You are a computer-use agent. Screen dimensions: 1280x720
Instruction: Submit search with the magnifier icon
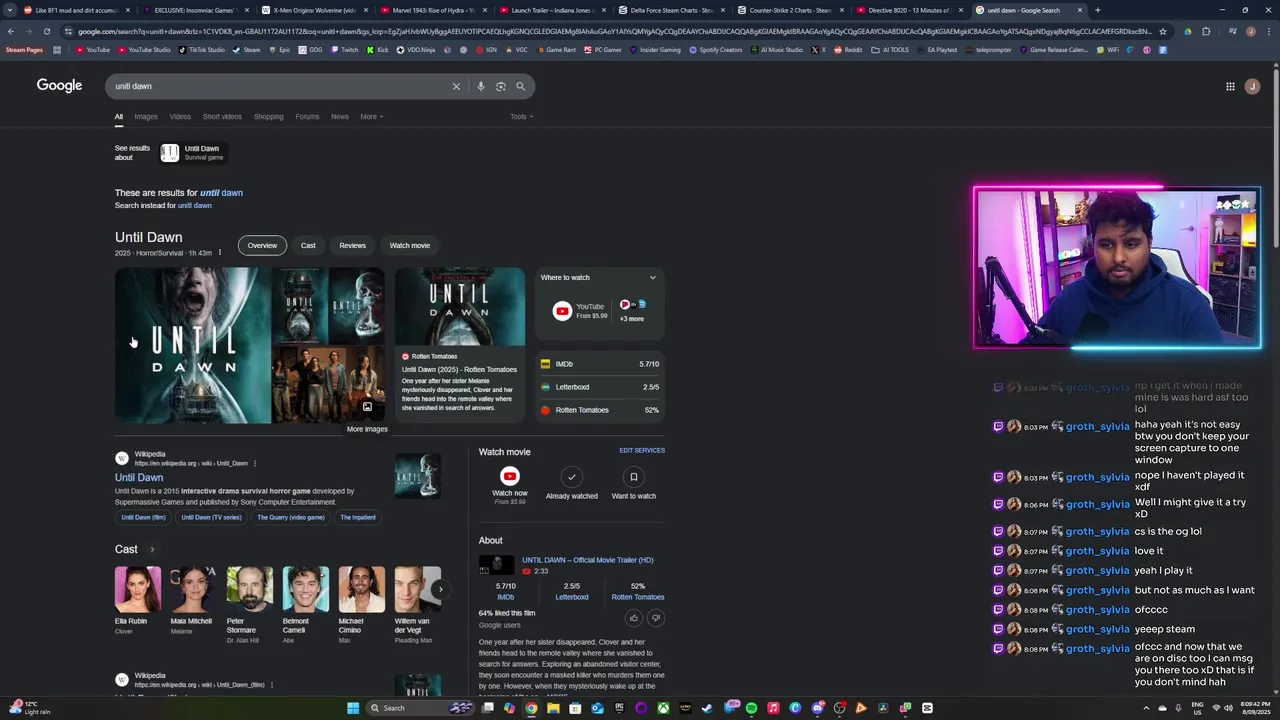[520, 86]
